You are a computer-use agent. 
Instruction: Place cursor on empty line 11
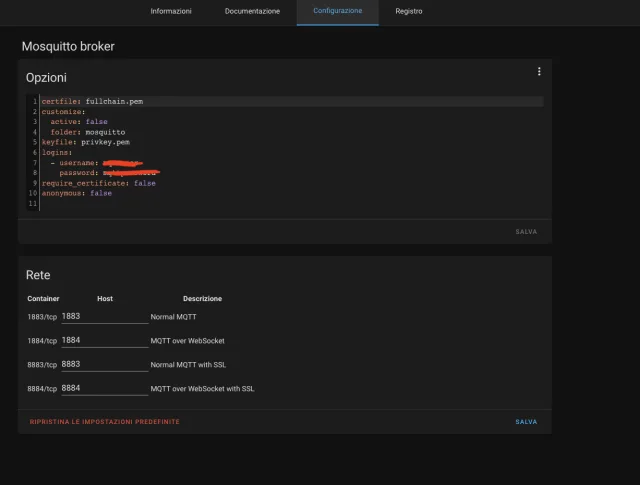coord(292,203)
